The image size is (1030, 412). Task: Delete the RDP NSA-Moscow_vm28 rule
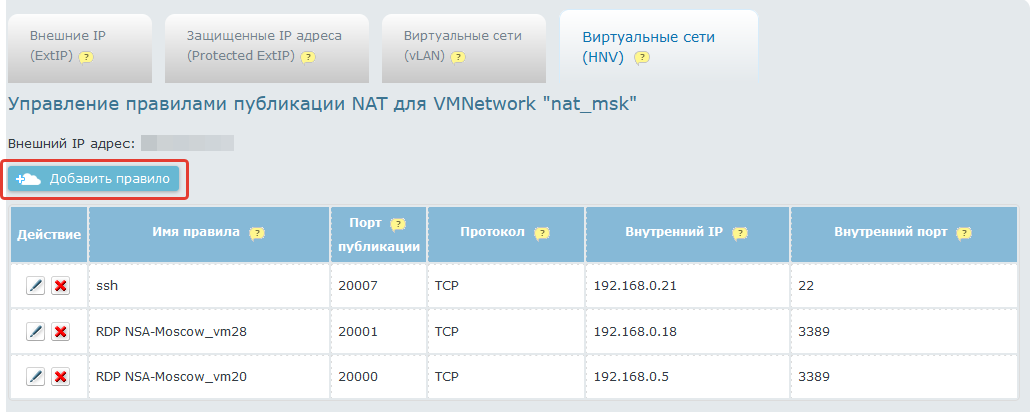point(60,332)
